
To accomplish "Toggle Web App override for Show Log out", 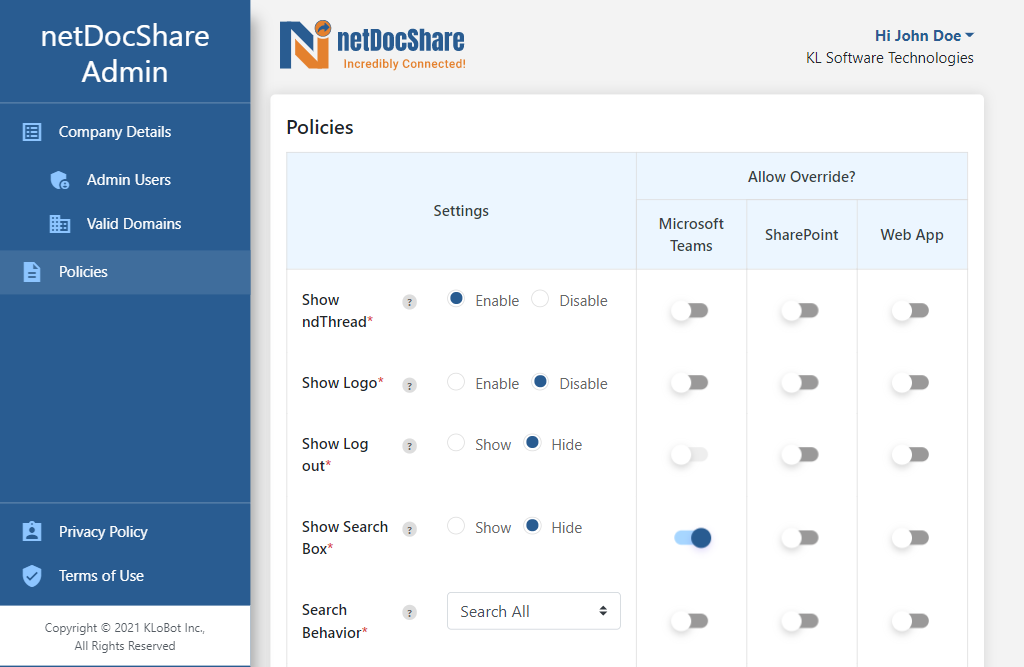I will click(910, 454).
